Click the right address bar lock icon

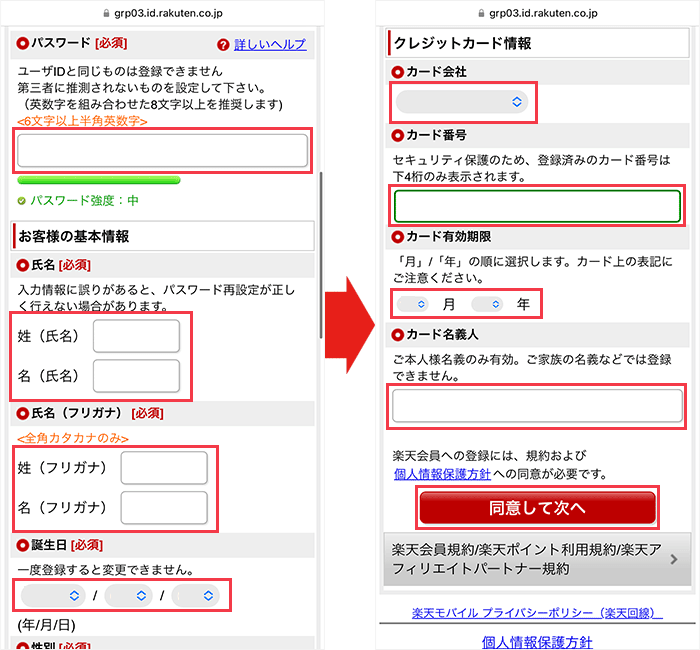(x=481, y=13)
